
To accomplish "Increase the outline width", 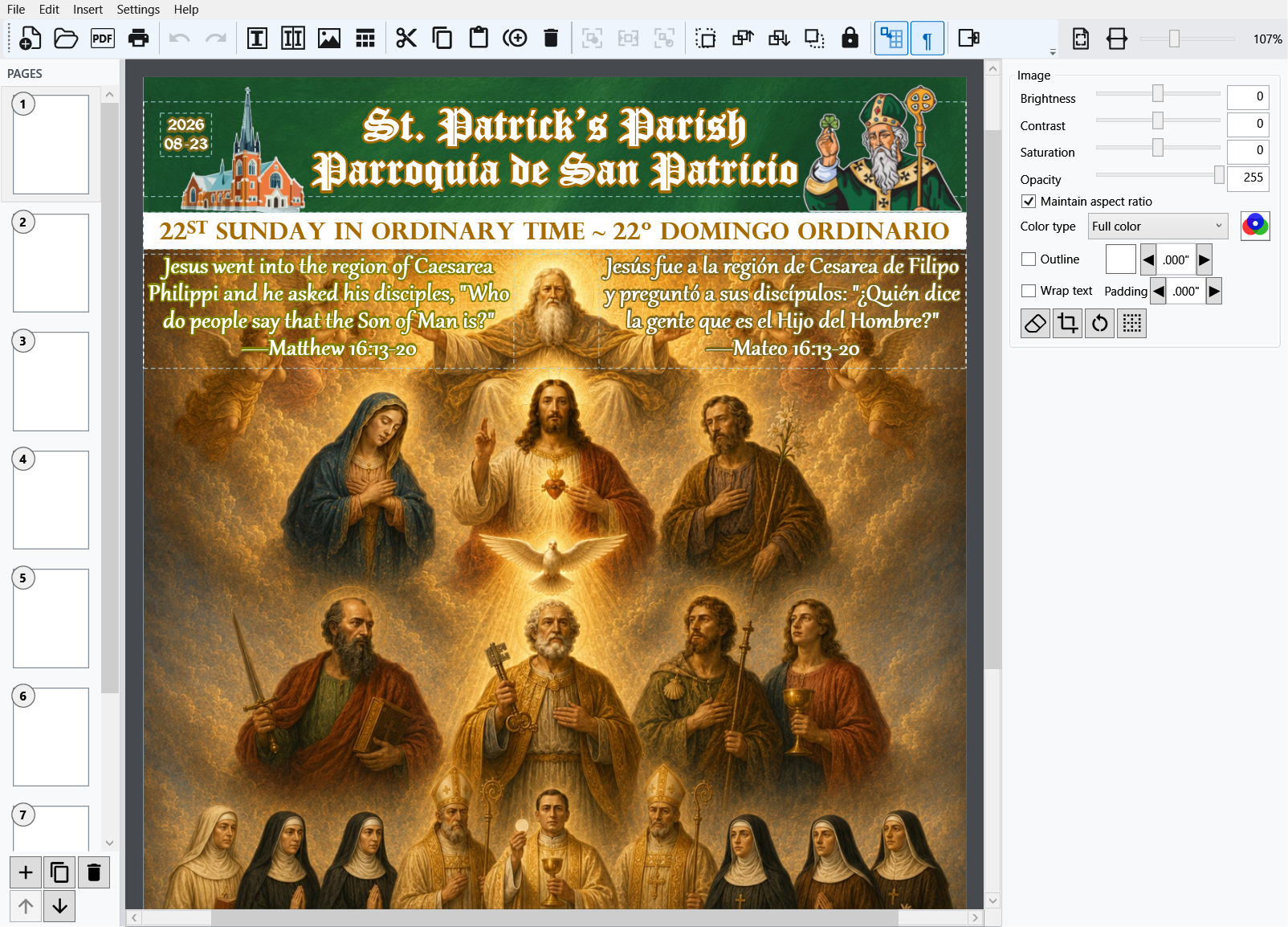I will tap(1204, 259).
